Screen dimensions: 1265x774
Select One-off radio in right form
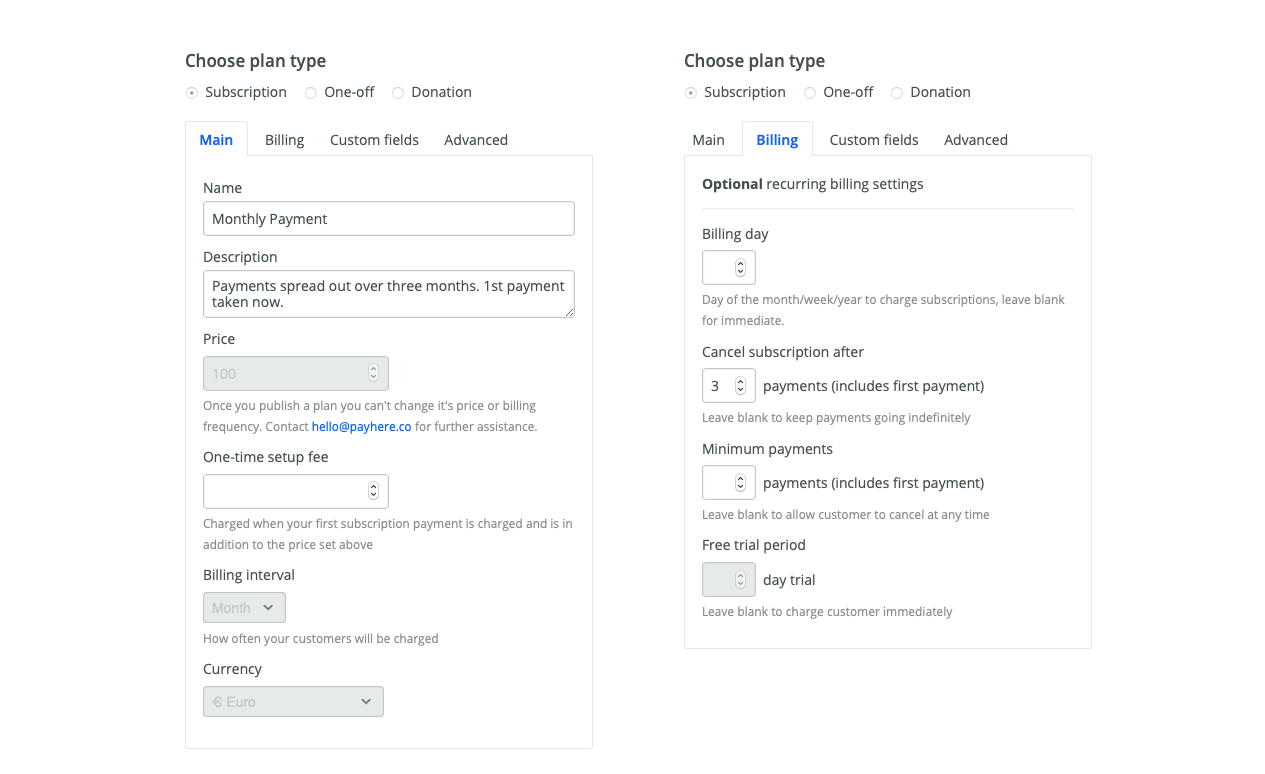point(810,93)
